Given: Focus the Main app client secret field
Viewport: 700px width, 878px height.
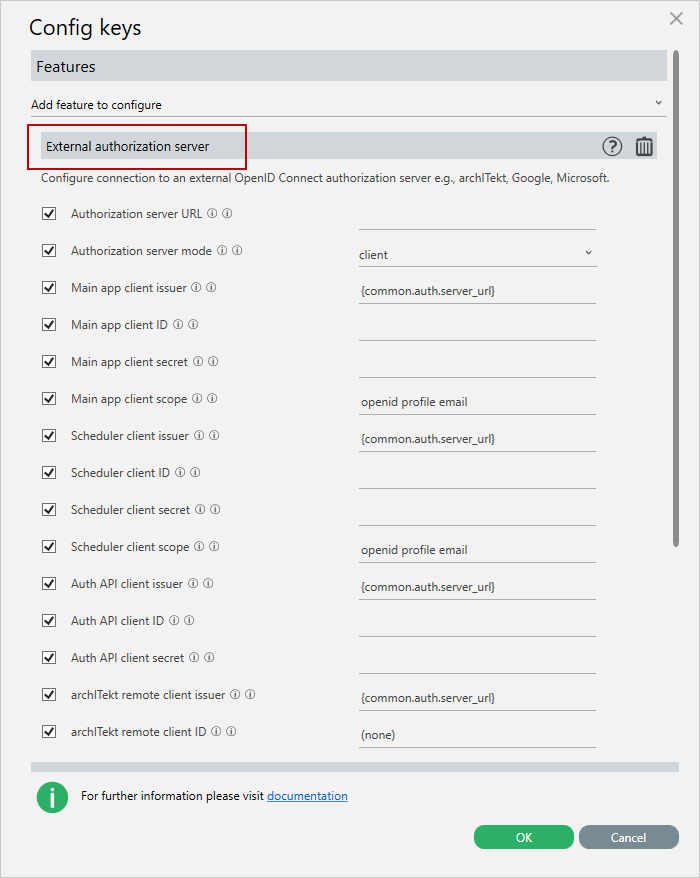Looking at the screenshot, I should (477, 365).
